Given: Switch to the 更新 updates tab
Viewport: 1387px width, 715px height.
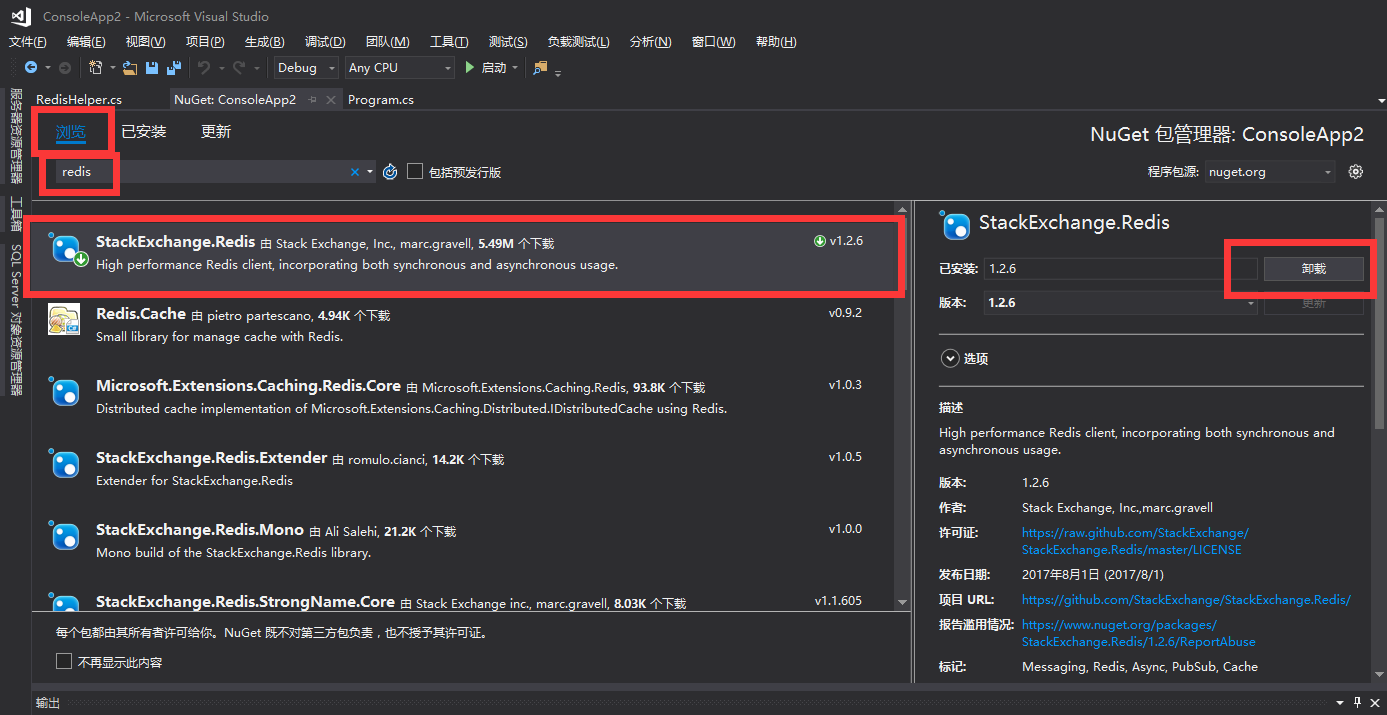Looking at the screenshot, I should (216, 132).
